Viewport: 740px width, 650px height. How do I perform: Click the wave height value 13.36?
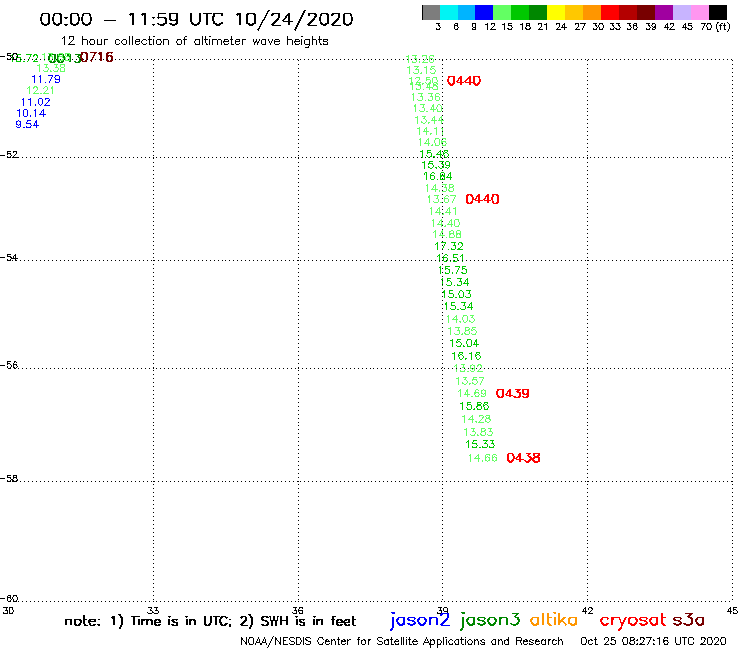(426, 97)
